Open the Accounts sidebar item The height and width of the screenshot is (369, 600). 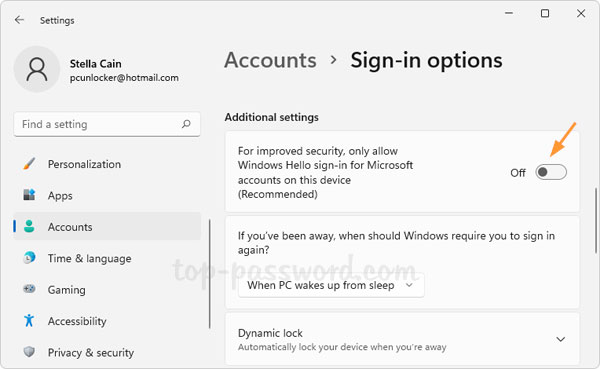pos(107,227)
